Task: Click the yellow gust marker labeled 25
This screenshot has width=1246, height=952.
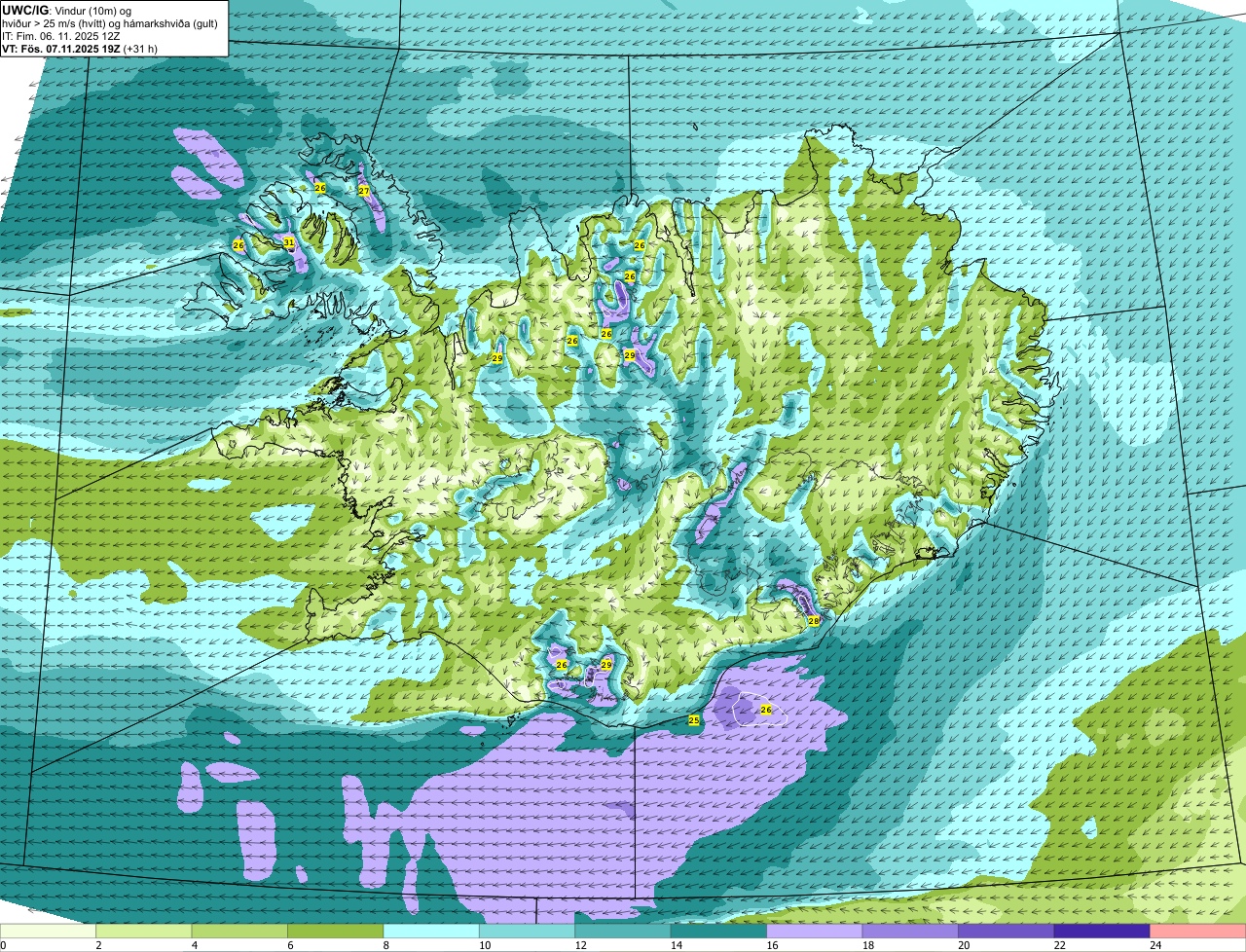Action: click(694, 720)
